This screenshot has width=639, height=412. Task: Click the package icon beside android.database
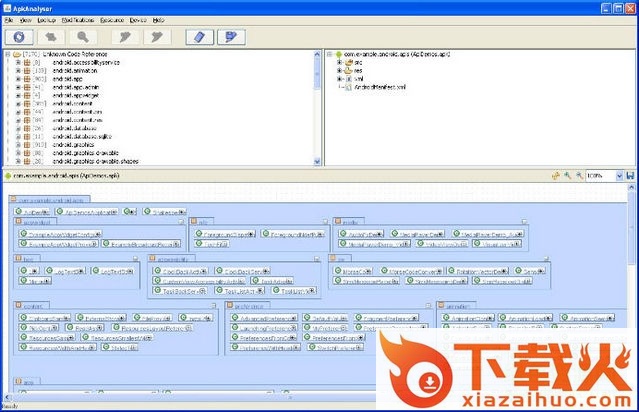click(x=27, y=128)
